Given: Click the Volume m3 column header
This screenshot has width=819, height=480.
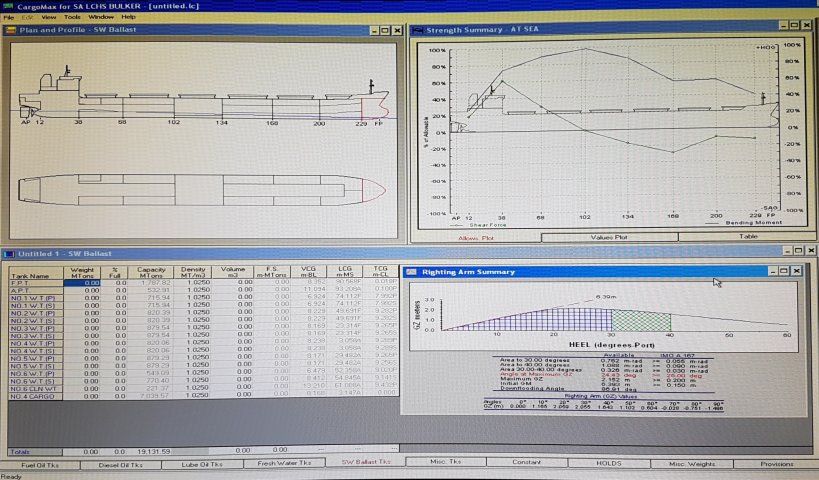Looking at the screenshot, I should pyautogui.click(x=233, y=272).
